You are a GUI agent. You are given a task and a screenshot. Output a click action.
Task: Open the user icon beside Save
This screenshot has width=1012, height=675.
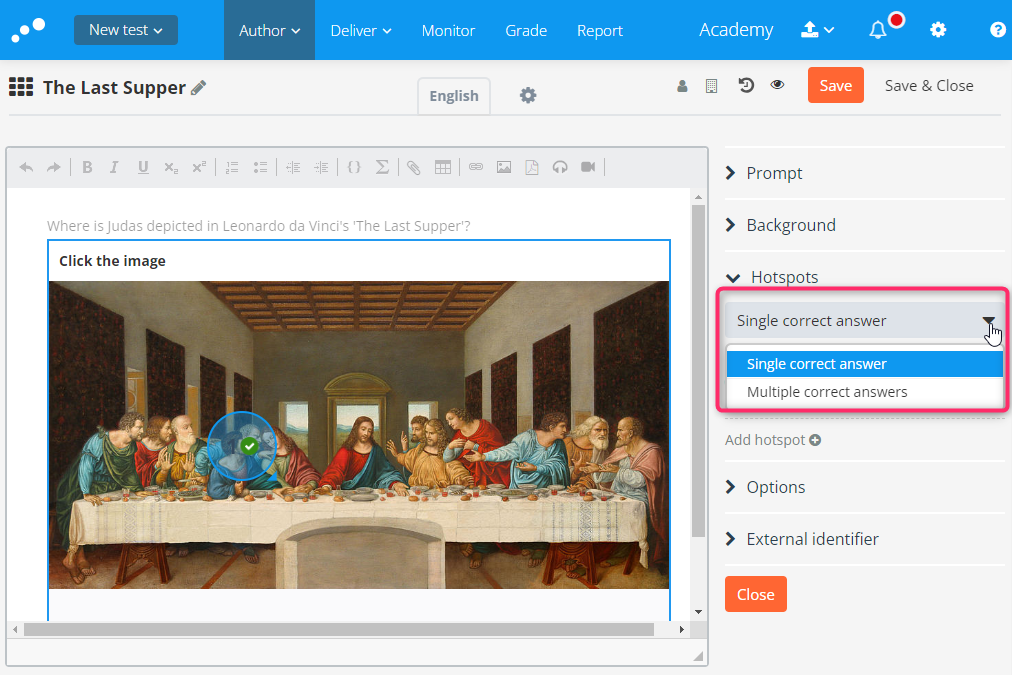point(682,86)
